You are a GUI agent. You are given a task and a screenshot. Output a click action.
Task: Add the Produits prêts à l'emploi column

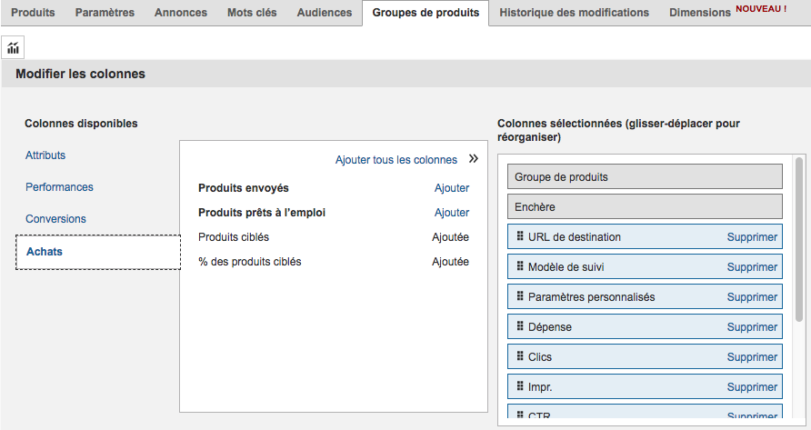pos(451,212)
